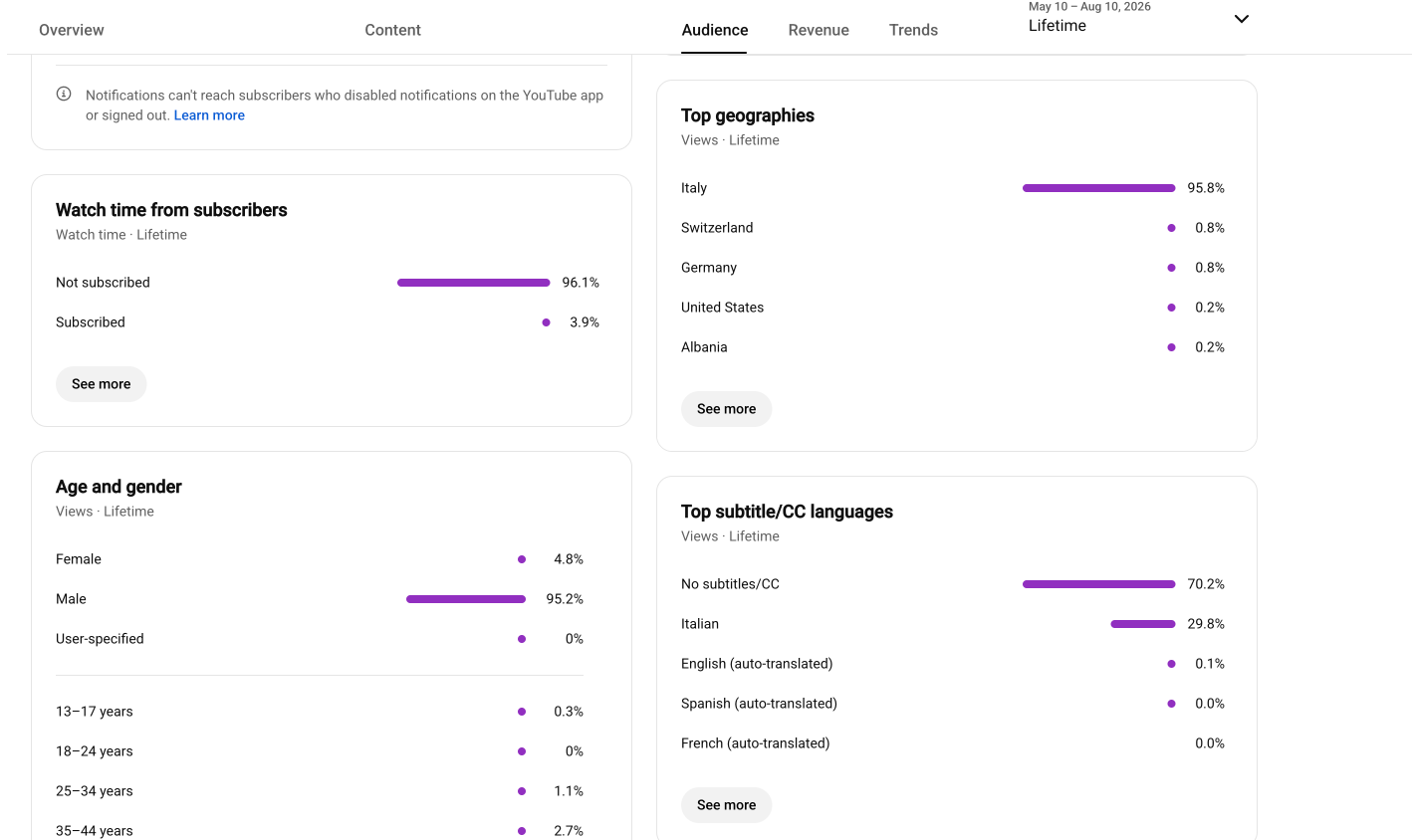This screenshot has width=1412, height=840.
Task: See more in Watch time from subscribers
Action: (102, 384)
